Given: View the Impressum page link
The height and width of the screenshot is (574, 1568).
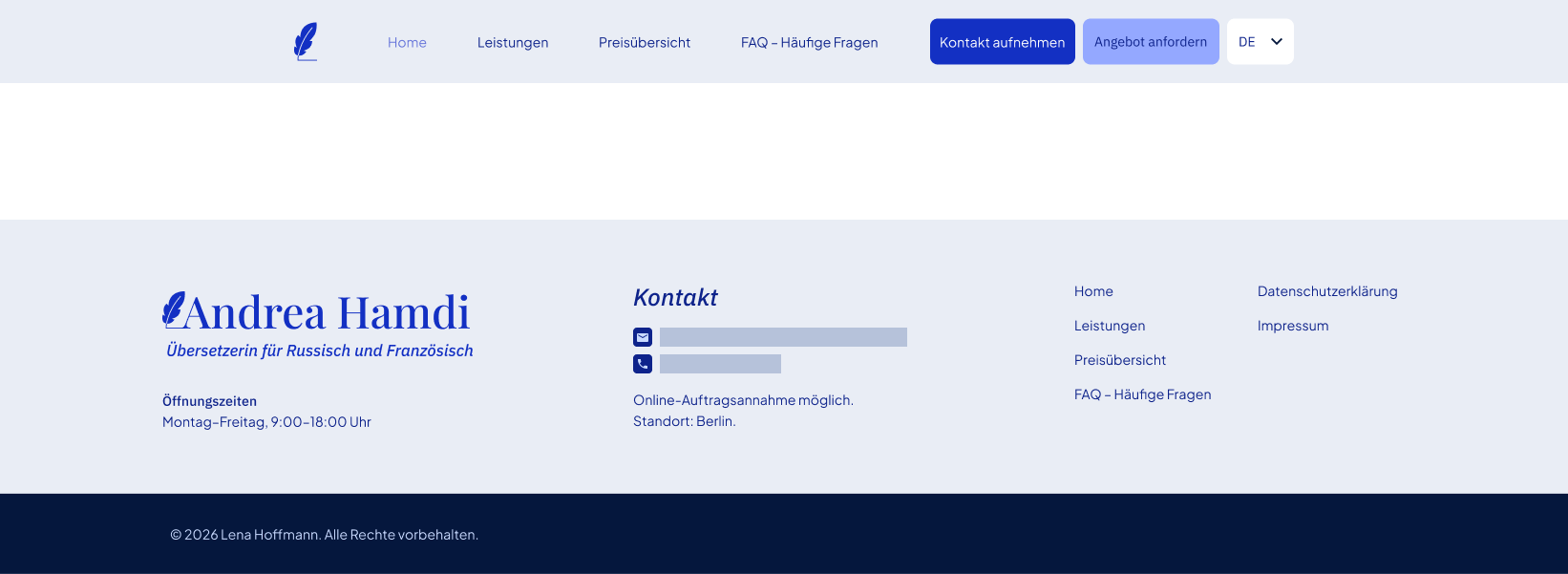Looking at the screenshot, I should [1292, 326].
